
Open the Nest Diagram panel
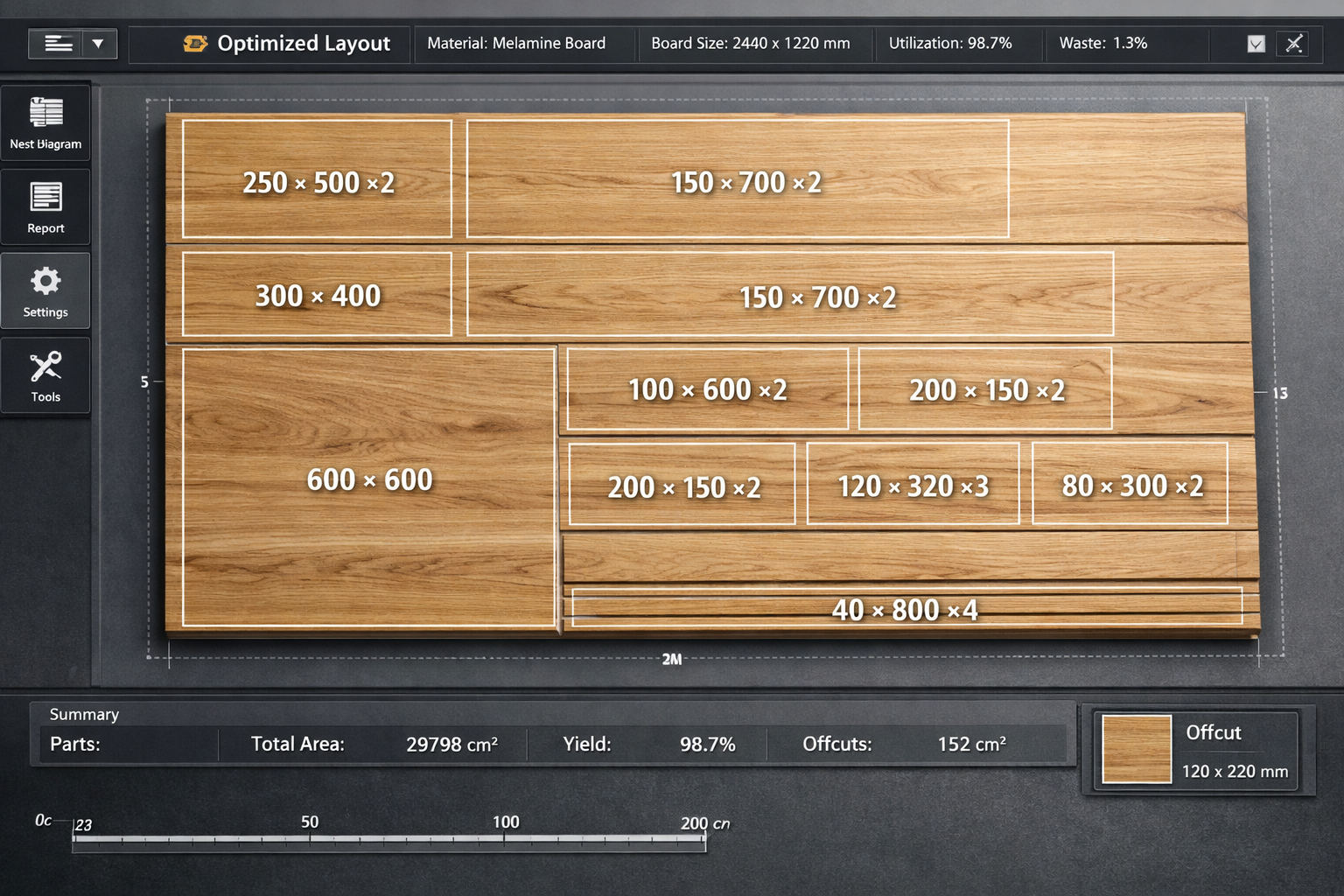(45, 123)
